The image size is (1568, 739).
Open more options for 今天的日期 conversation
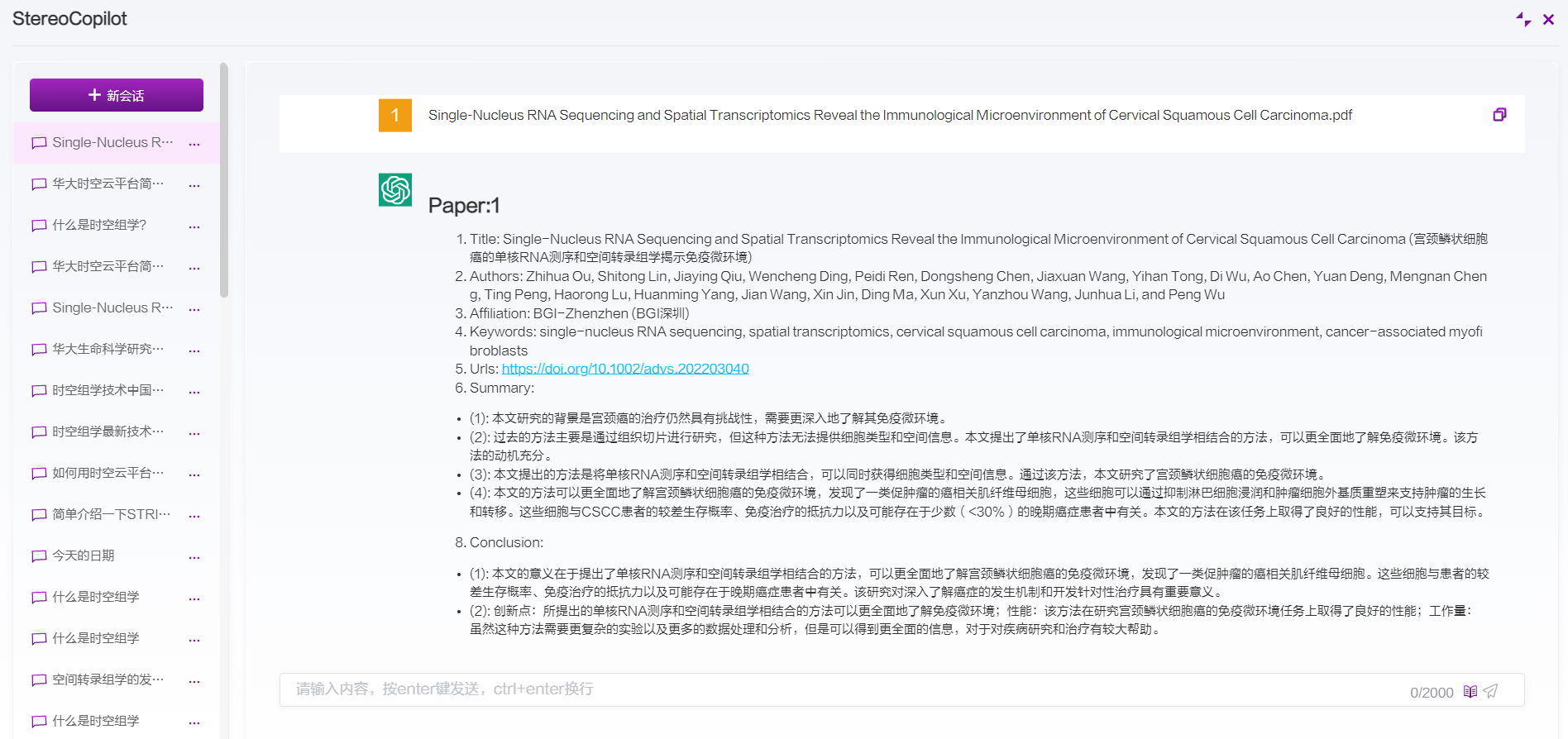194,557
